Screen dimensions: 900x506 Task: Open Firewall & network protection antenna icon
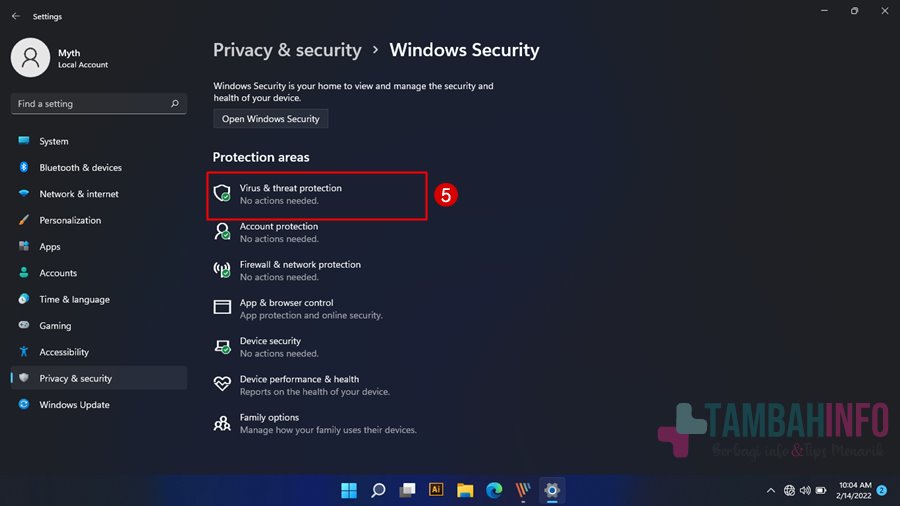click(222, 270)
